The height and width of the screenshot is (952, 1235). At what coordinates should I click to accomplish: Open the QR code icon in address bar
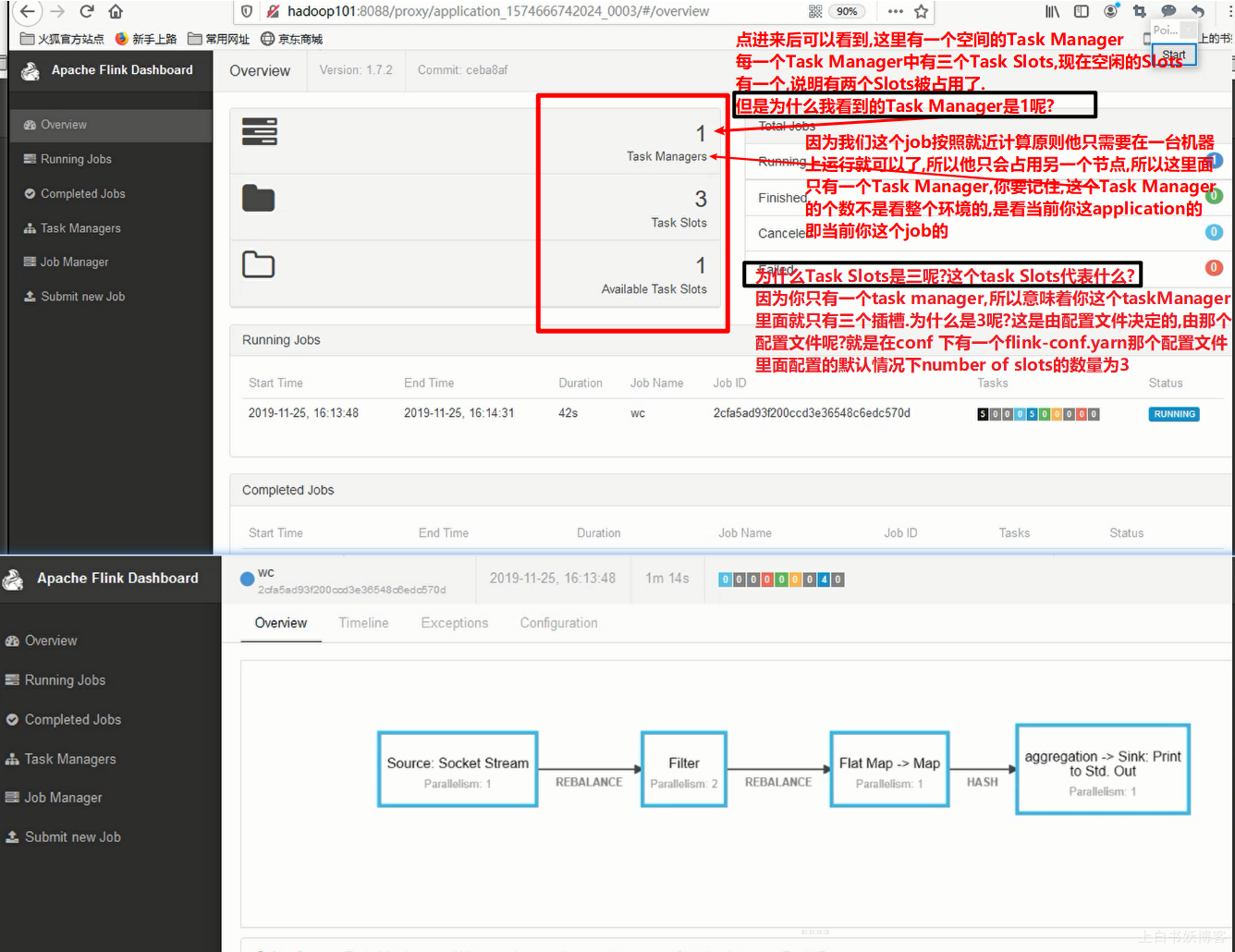pyautogui.click(x=815, y=11)
